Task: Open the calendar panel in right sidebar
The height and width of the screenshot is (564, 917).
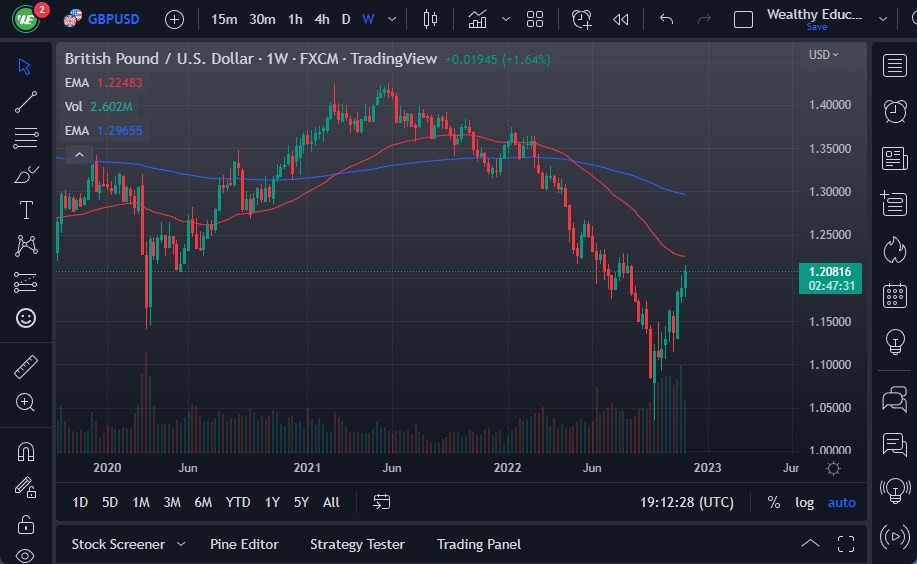Action: [x=894, y=296]
